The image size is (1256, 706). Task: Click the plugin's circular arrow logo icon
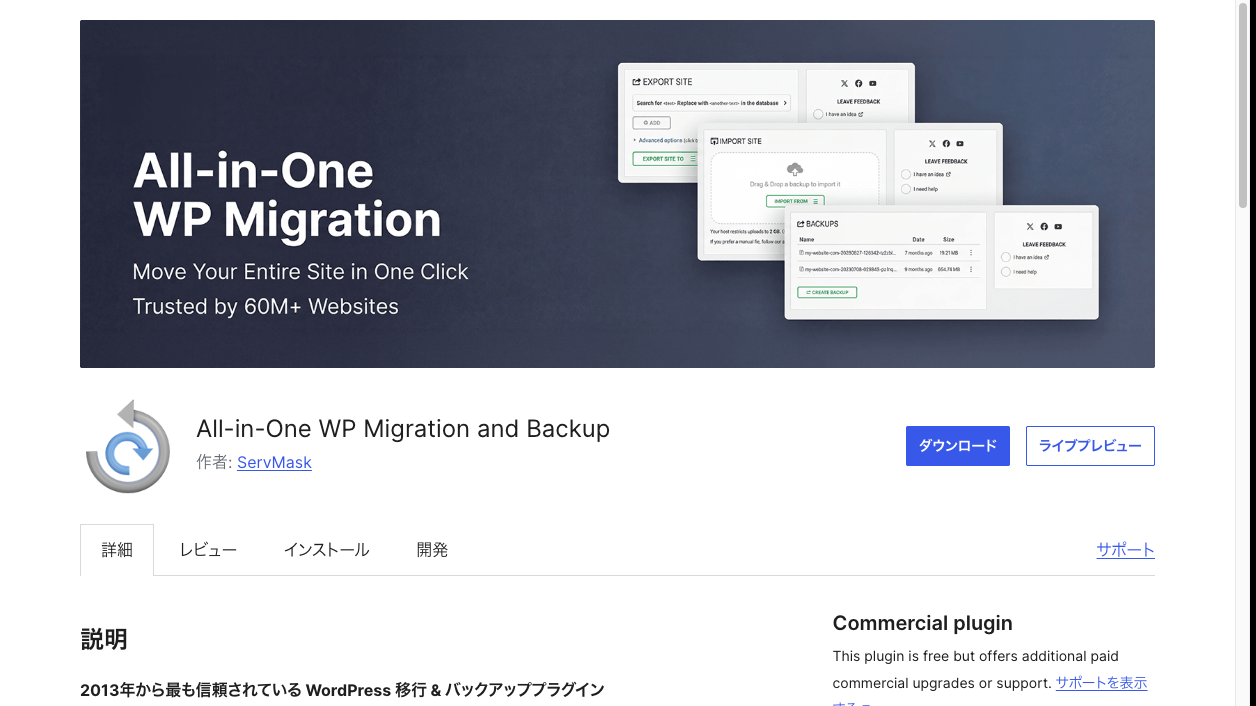[x=128, y=446]
